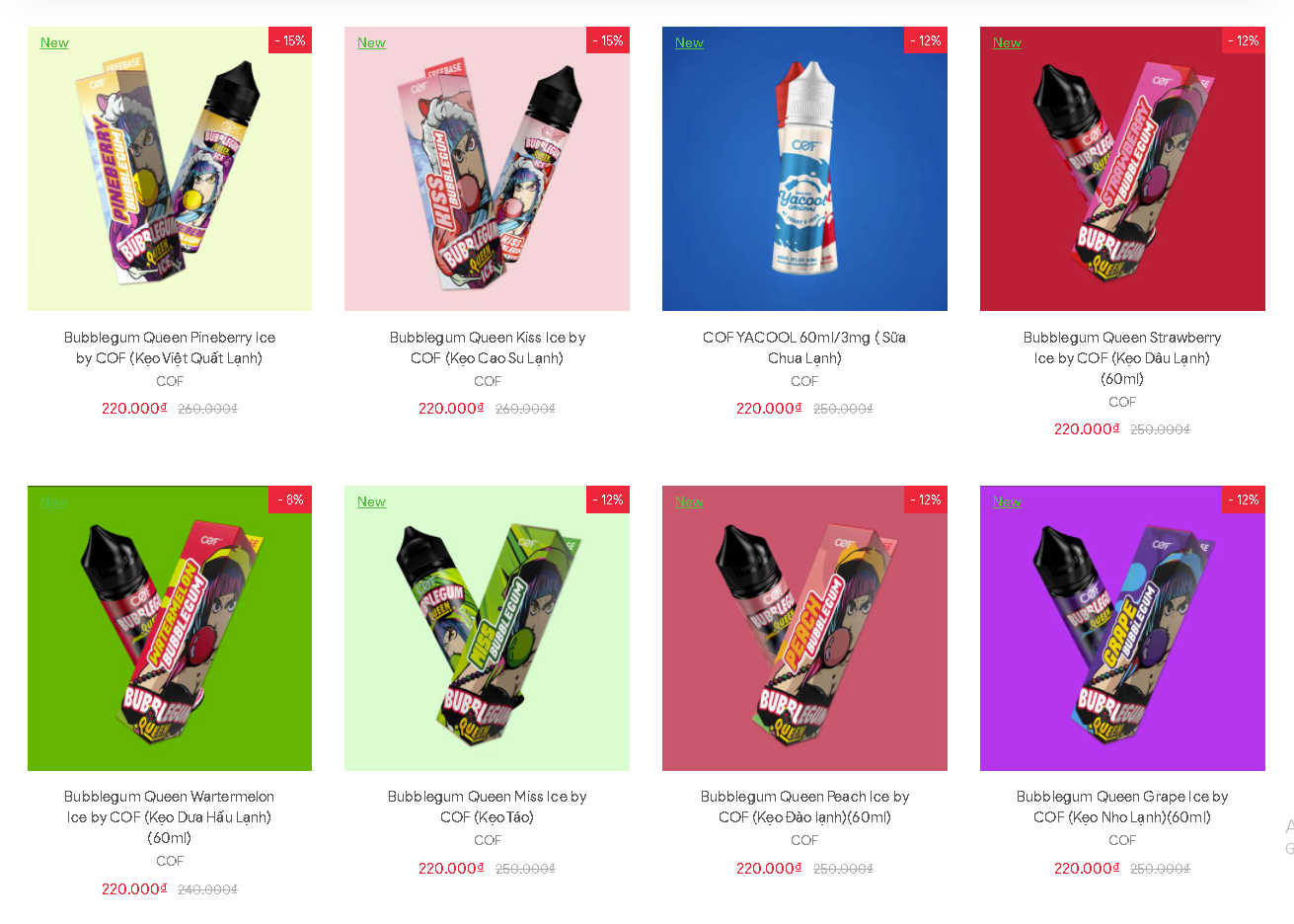
Task: Open the Wartermelon Ice green product image
Action: tap(170, 628)
